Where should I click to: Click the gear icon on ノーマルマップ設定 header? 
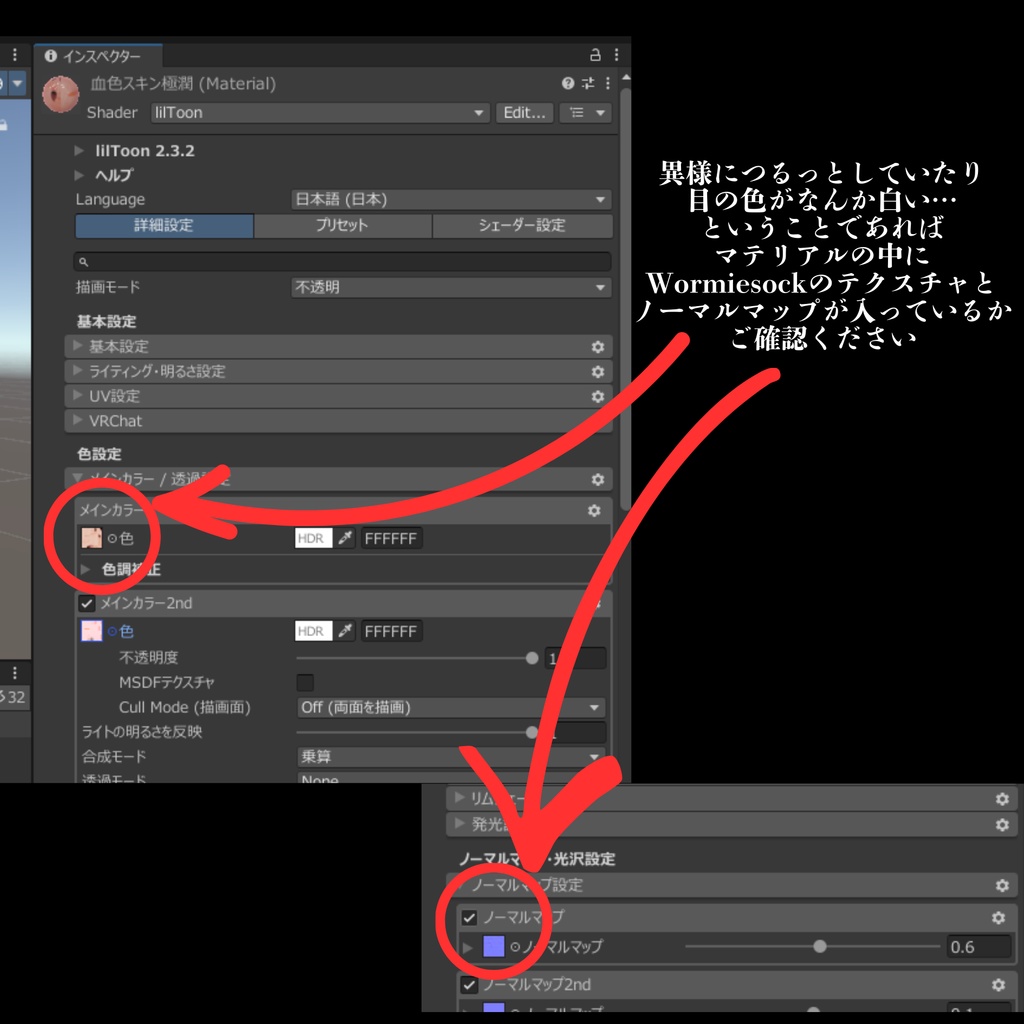pos(1001,885)
